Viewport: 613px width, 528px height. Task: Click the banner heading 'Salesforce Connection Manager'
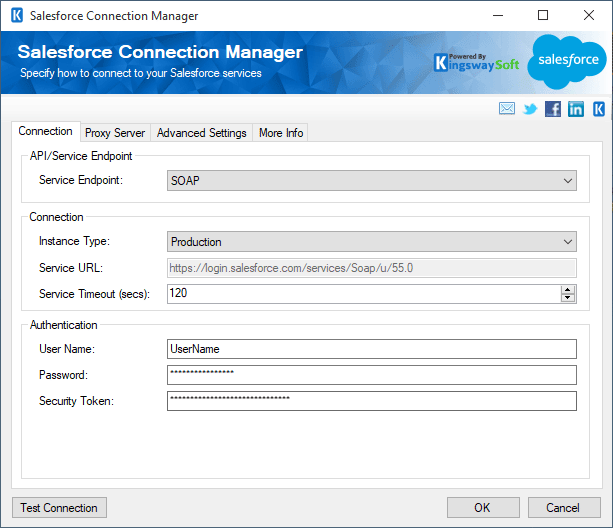[160, 52]
